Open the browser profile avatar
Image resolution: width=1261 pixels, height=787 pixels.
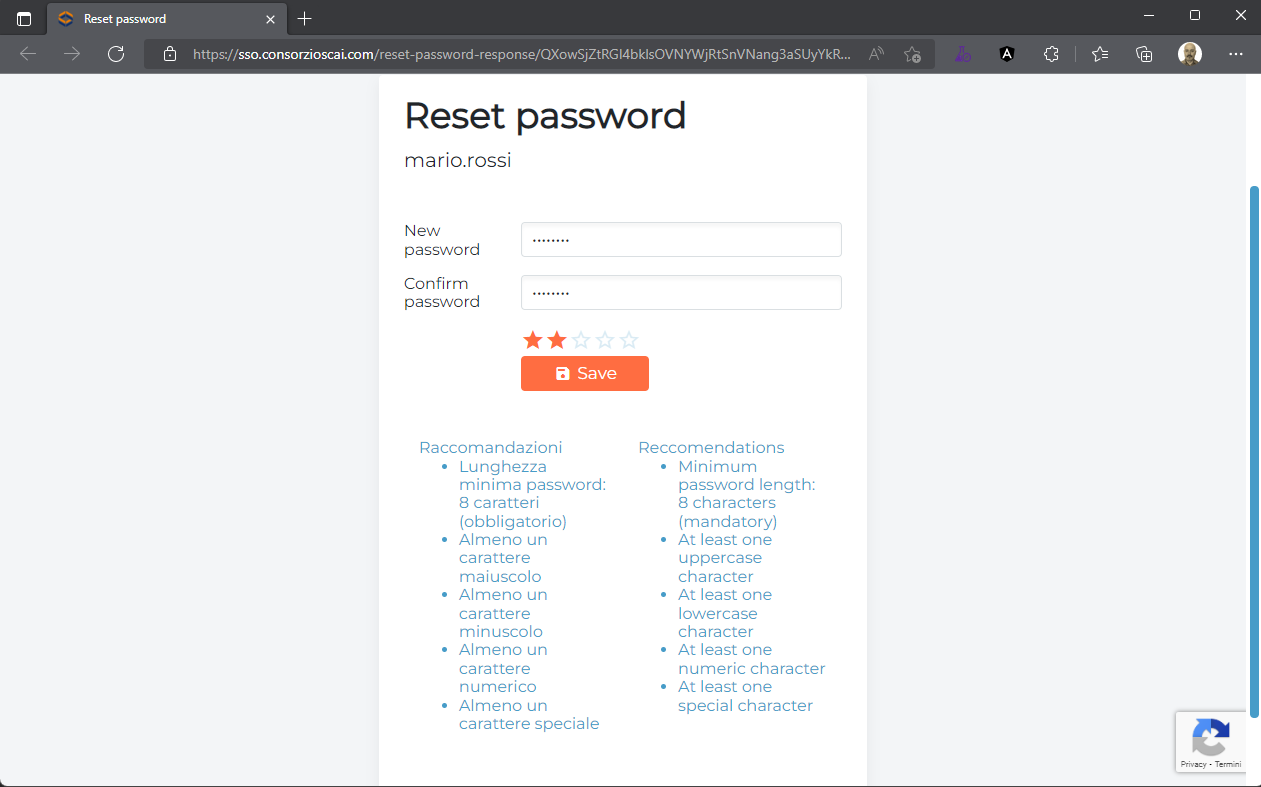click(x=1189, y=54)
